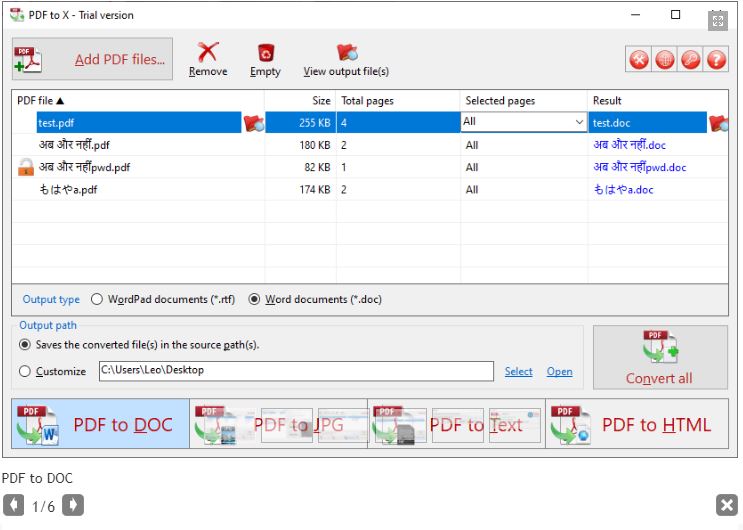
Task: Switch to the PDF to Text mode
Action: point(457,424)
